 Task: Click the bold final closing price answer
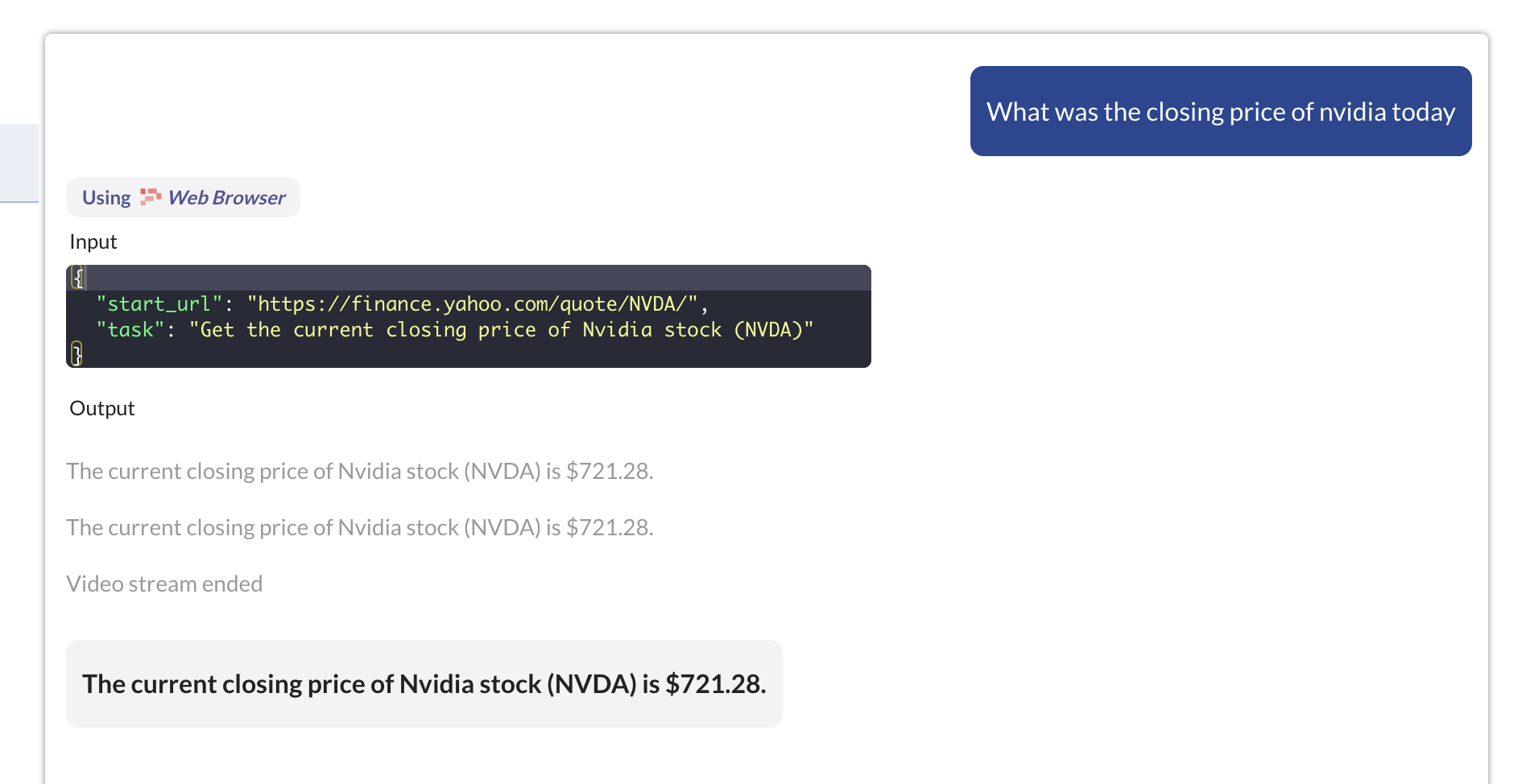coord(423,683)
